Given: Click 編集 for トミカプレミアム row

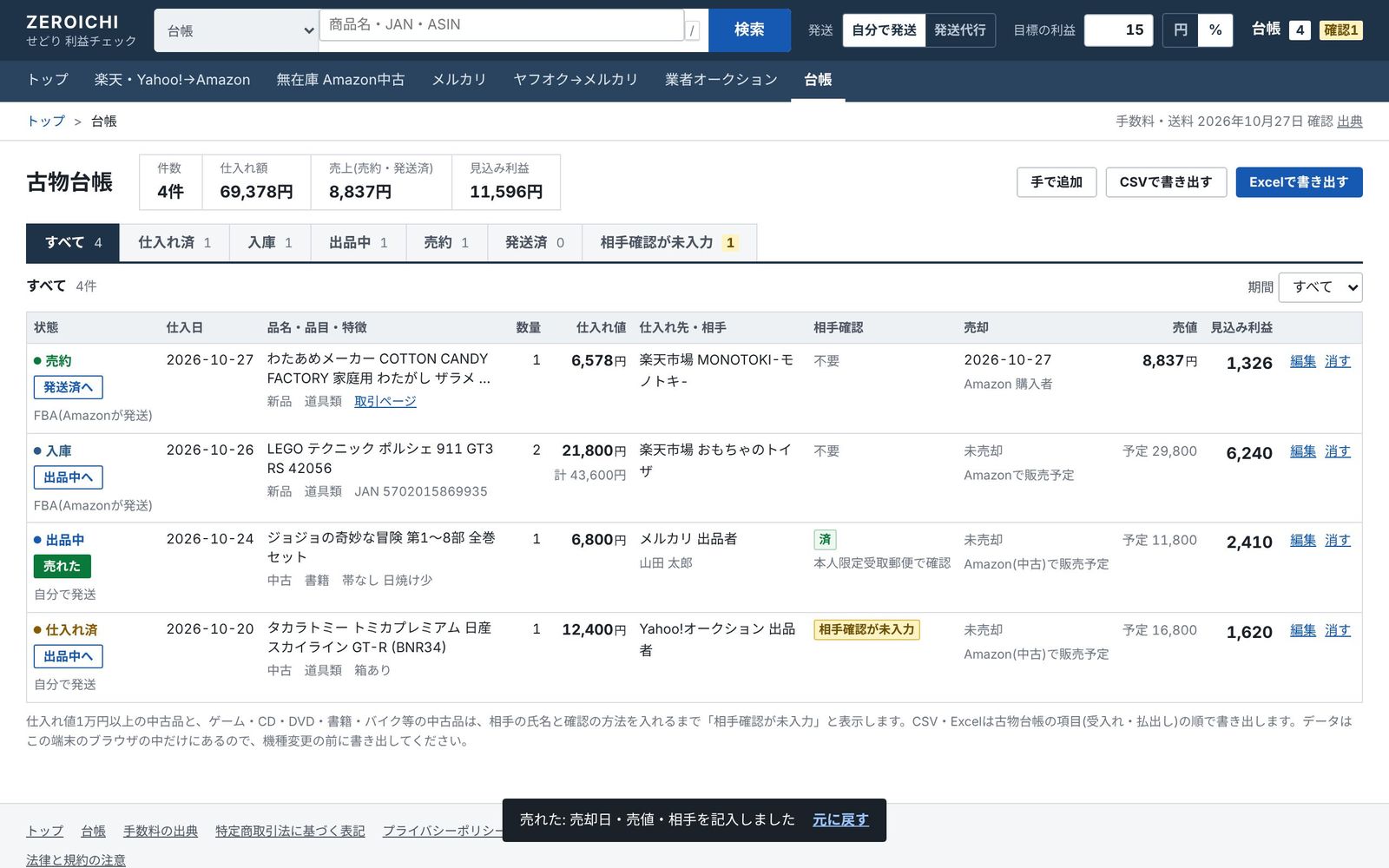Looking at the screenshot, I should (1303, 630).
